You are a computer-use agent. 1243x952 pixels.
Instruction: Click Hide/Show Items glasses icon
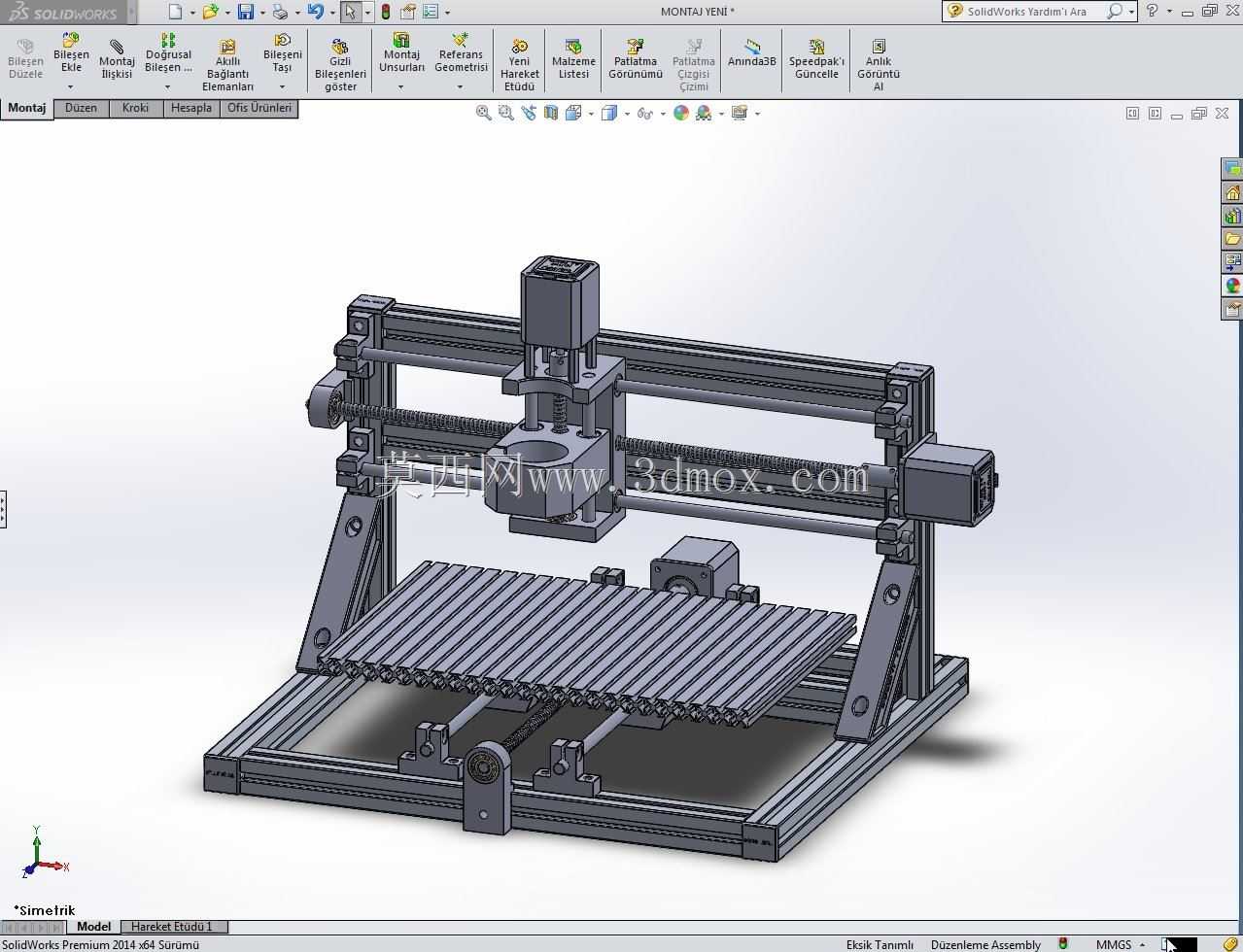(x=644, y=113)
